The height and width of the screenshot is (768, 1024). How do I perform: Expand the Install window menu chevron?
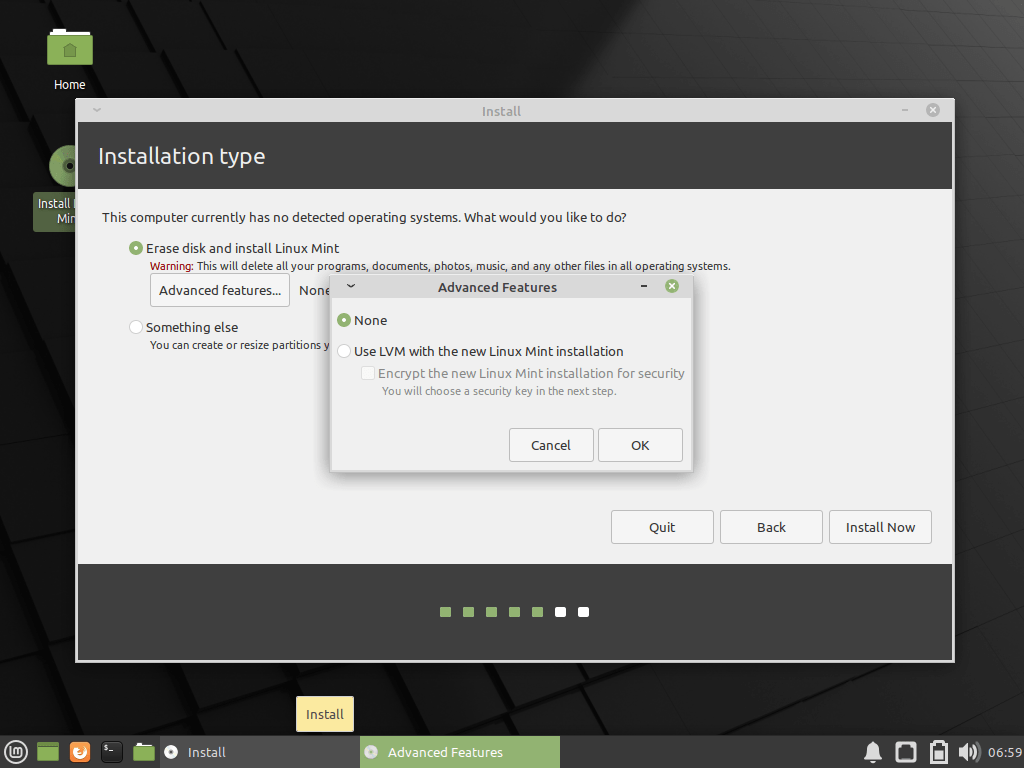point(97,110)
